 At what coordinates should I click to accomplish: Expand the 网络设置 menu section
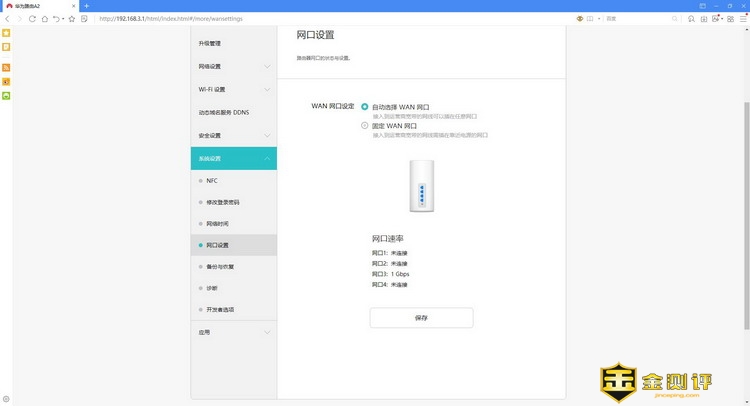(233, 66)
